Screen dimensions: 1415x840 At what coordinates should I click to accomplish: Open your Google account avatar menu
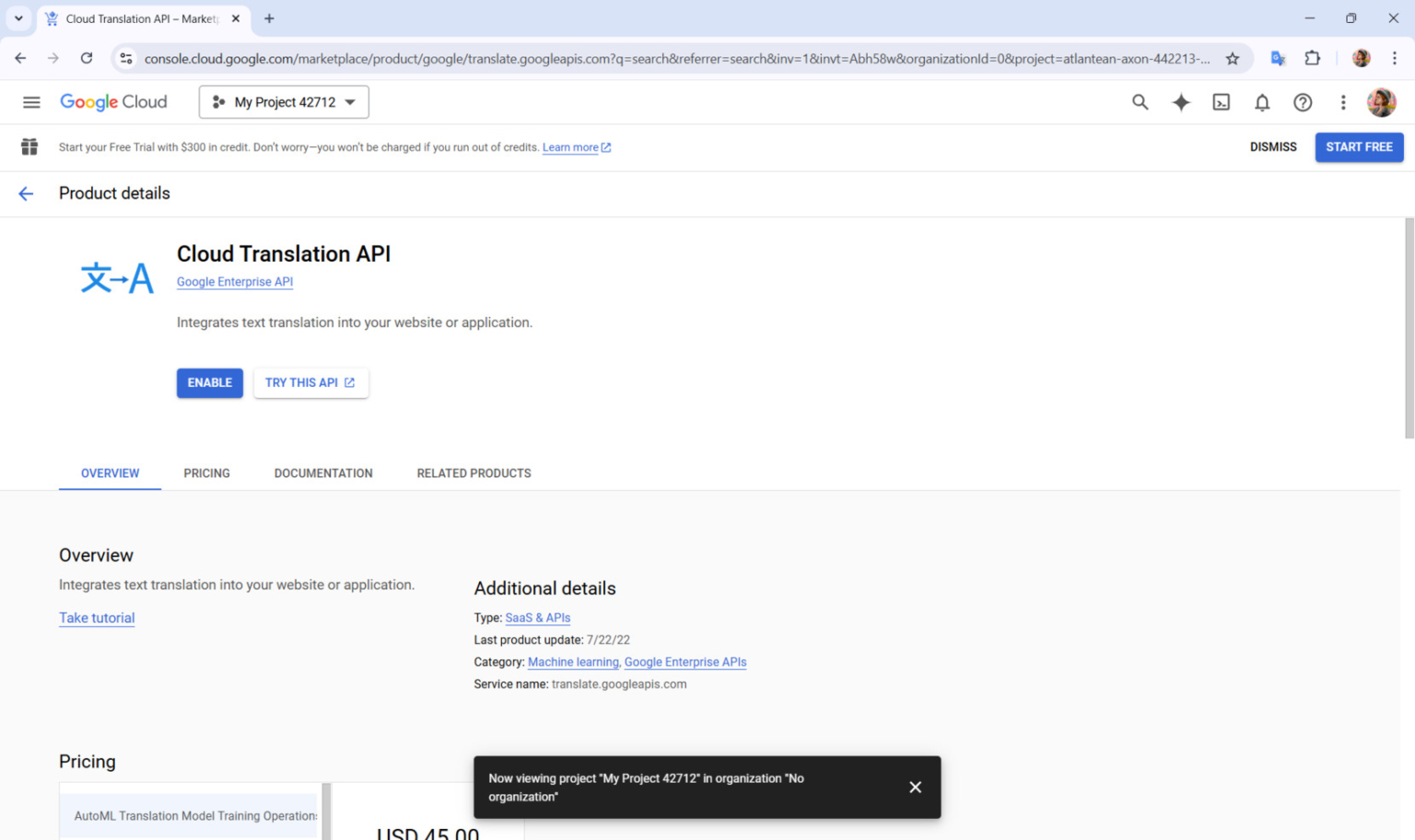(1381, 102)
